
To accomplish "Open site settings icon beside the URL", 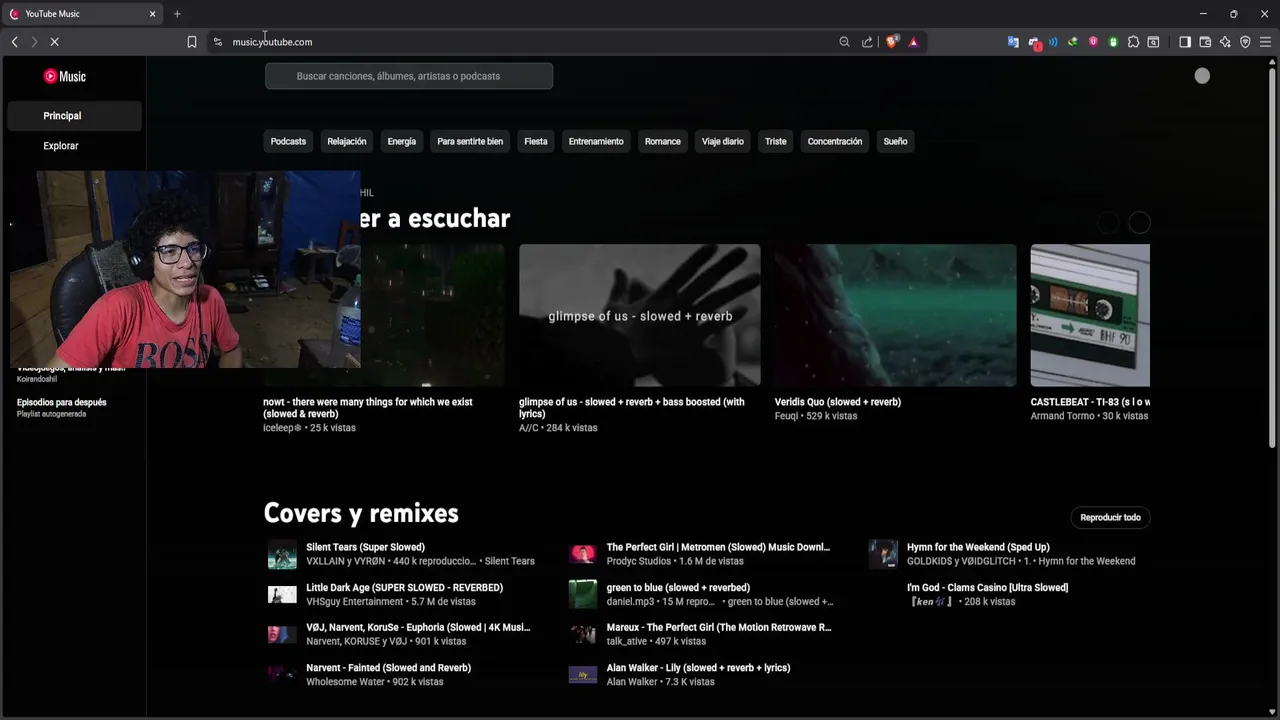I will (218, 42).
